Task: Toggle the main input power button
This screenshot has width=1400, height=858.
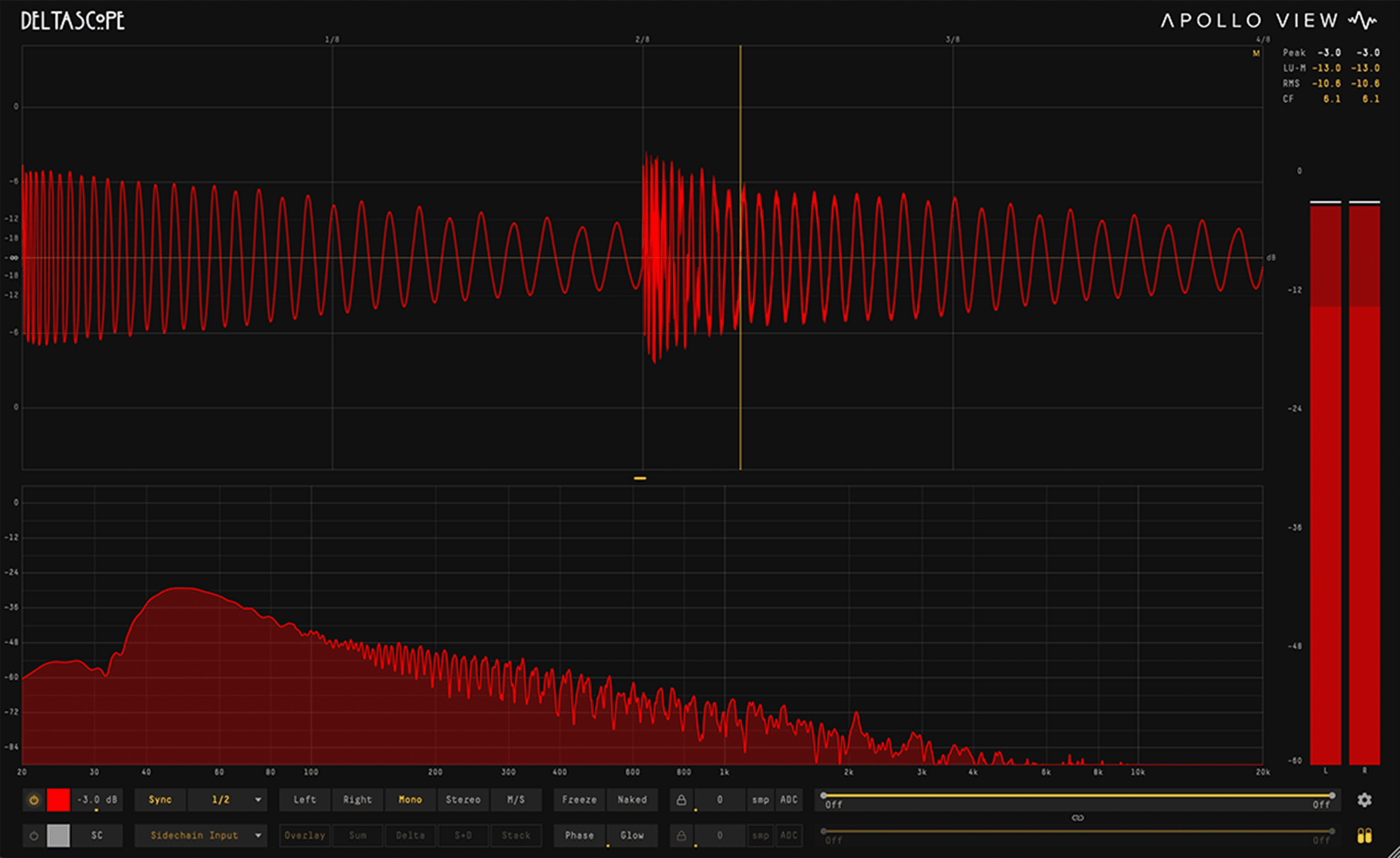Action: click(34, 800)
